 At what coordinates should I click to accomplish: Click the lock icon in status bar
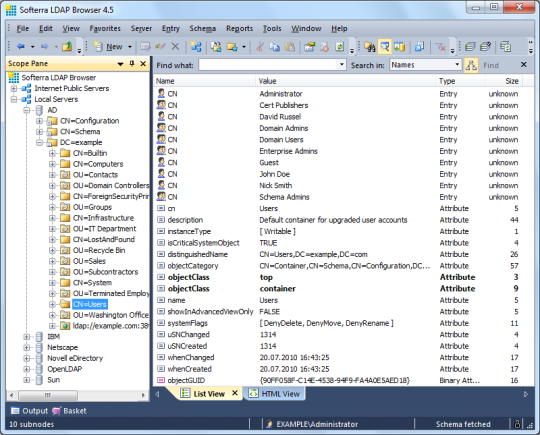point(517,424)
